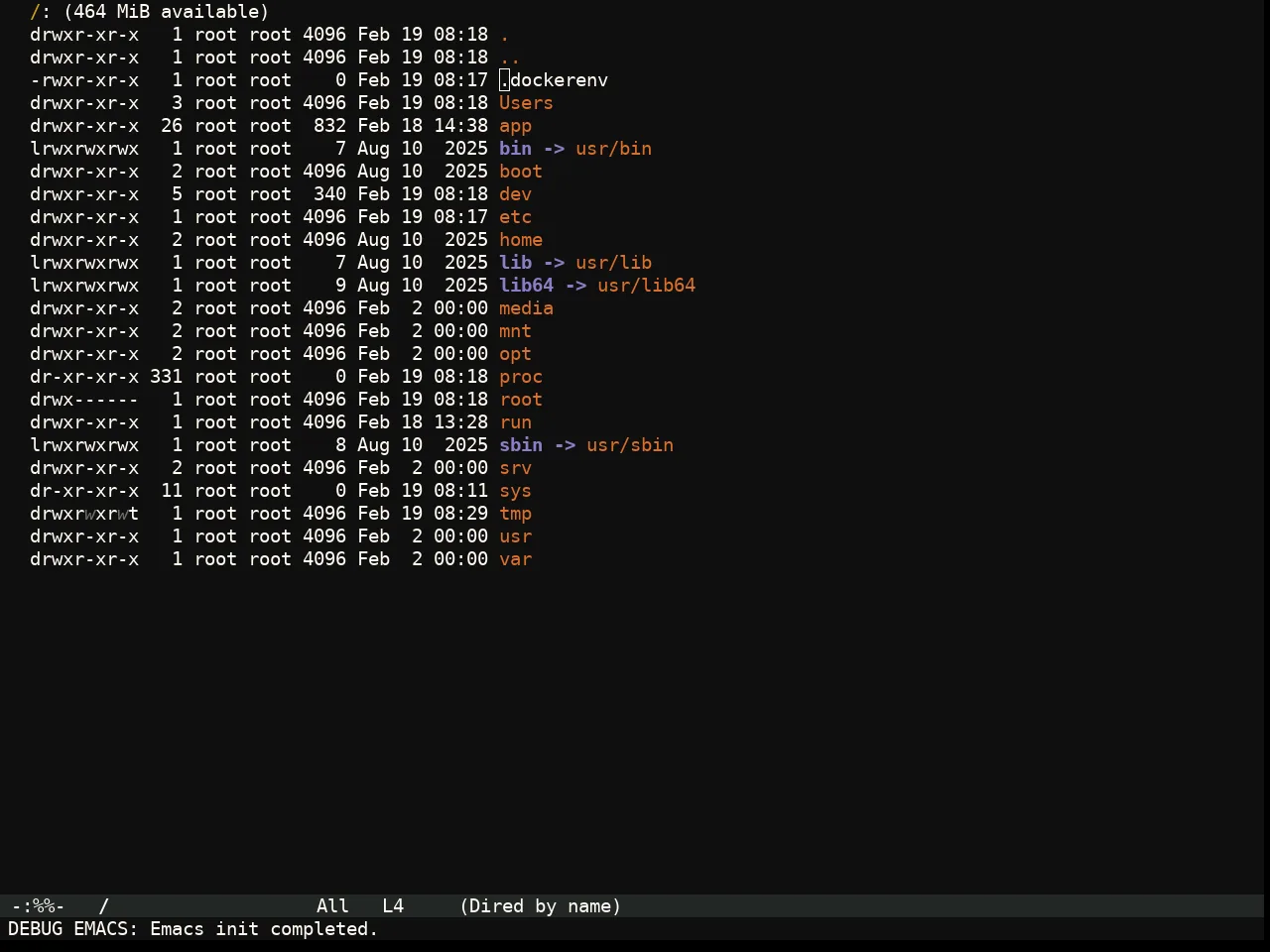Click the 13:28 time in run row

(x=460, y=422)
